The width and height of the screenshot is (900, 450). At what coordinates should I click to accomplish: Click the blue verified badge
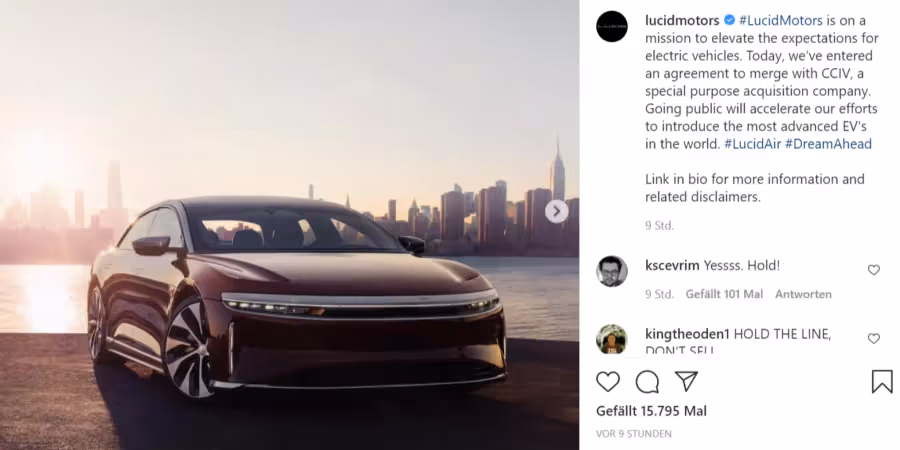pos(729,20)
